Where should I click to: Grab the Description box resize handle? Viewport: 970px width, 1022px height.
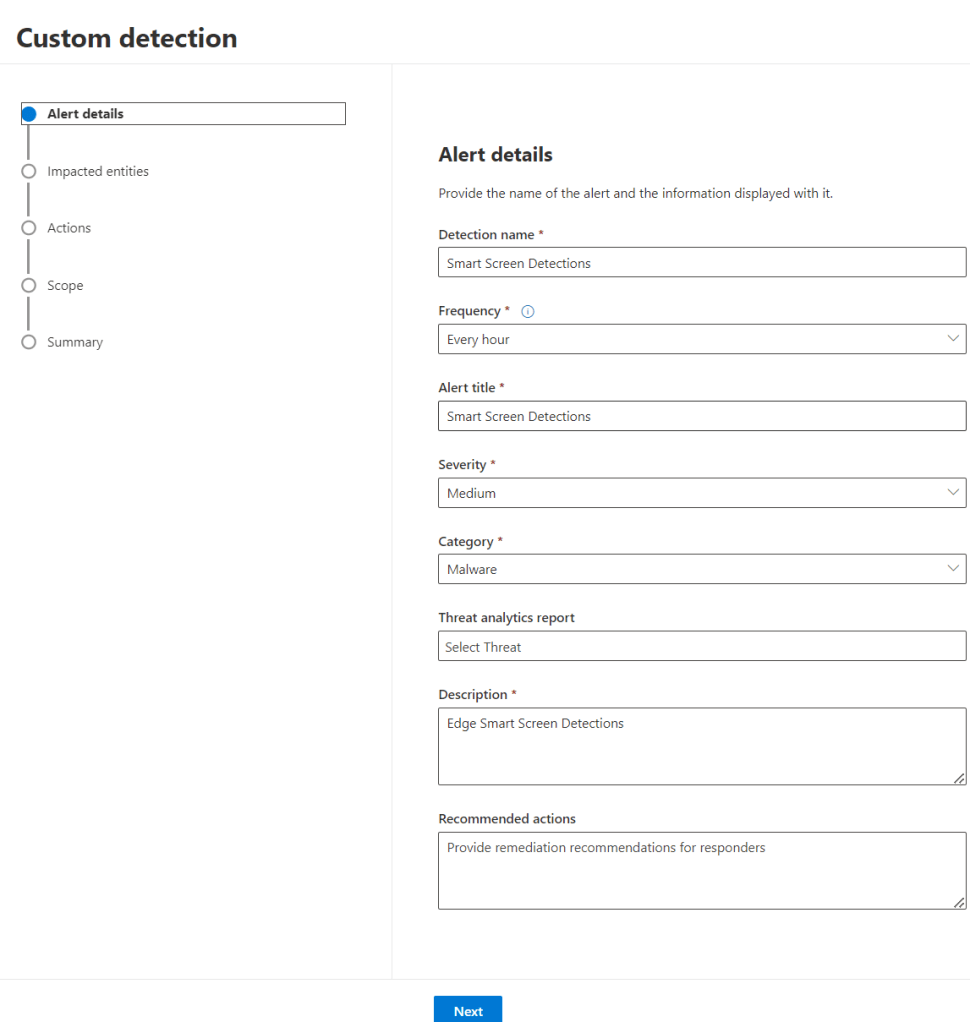coord(959,778)
